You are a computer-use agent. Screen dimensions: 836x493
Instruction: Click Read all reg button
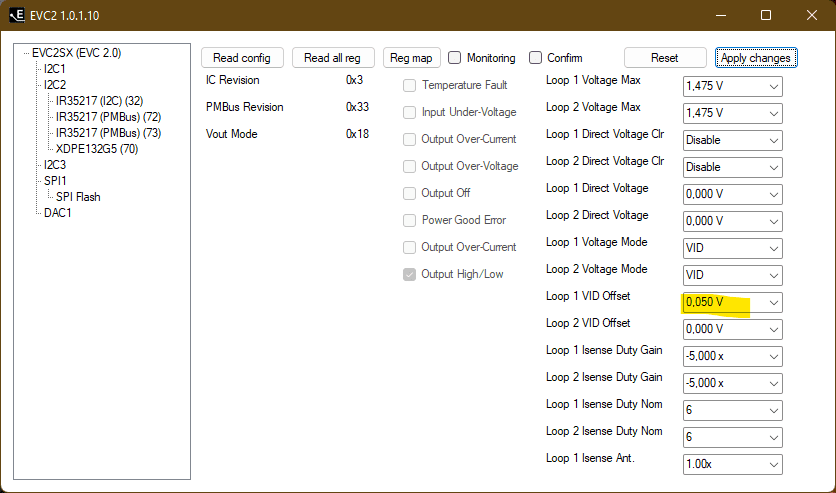tap(333, 58)
